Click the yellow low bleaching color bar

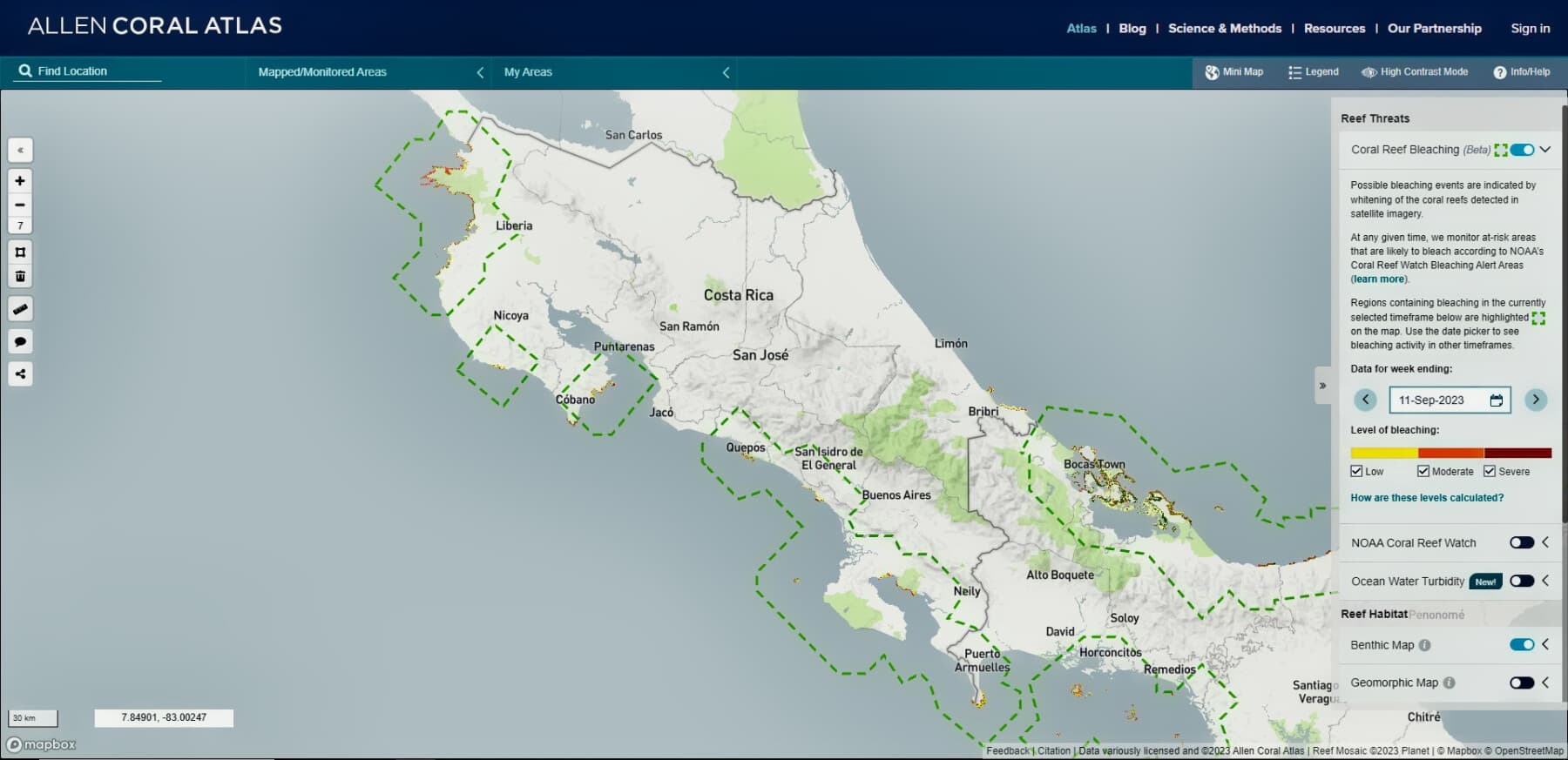click(x=1384, y=453)
